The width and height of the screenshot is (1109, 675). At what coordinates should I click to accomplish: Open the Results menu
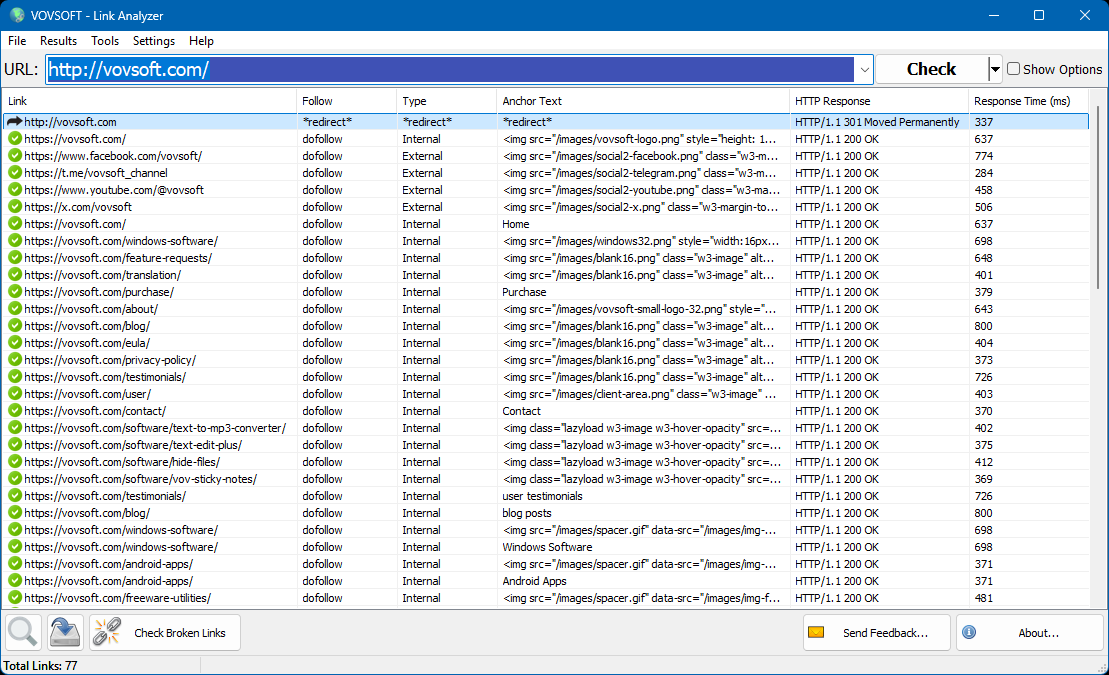pos(58,41)
